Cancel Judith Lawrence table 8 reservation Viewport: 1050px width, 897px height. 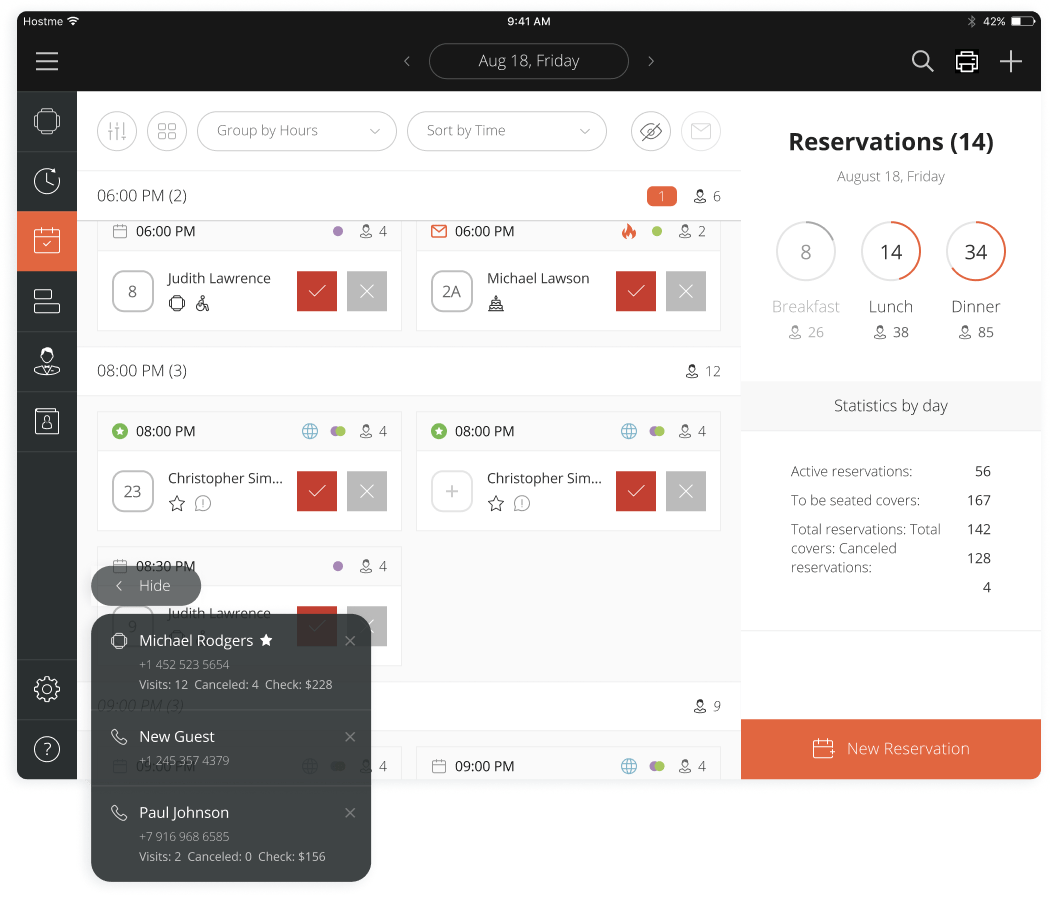tap(367, 291)
